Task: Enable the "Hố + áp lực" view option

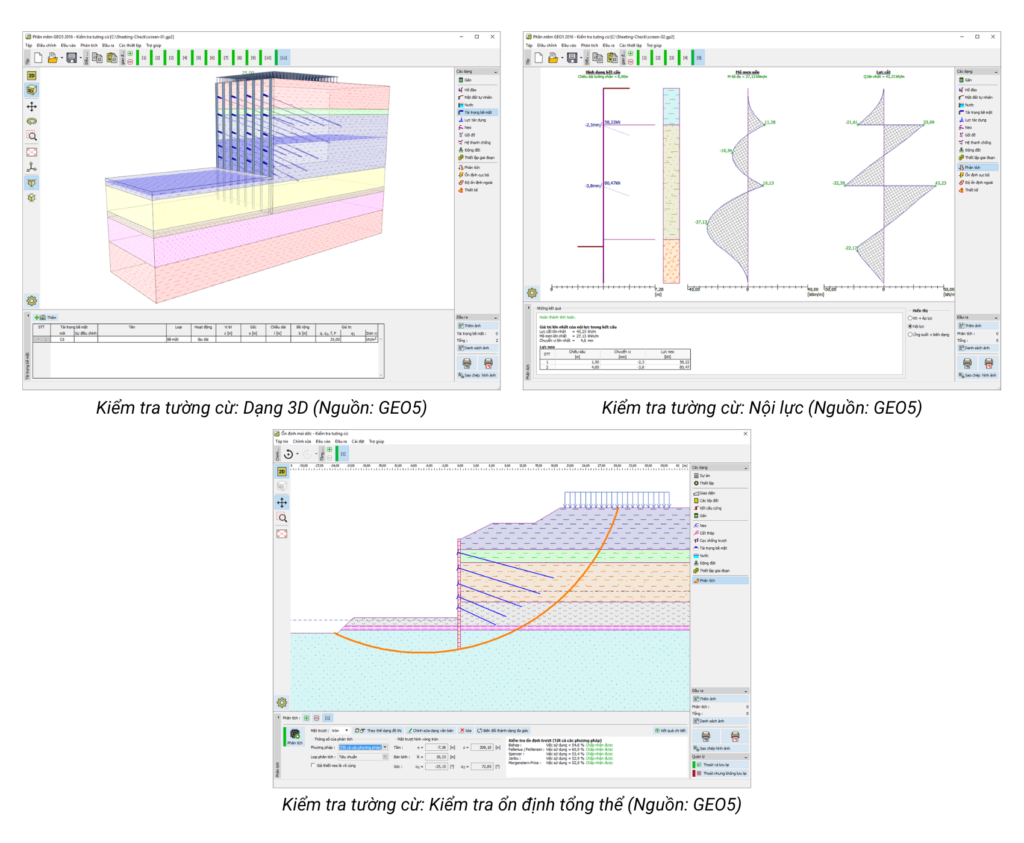Action: [x=910, y=318]
